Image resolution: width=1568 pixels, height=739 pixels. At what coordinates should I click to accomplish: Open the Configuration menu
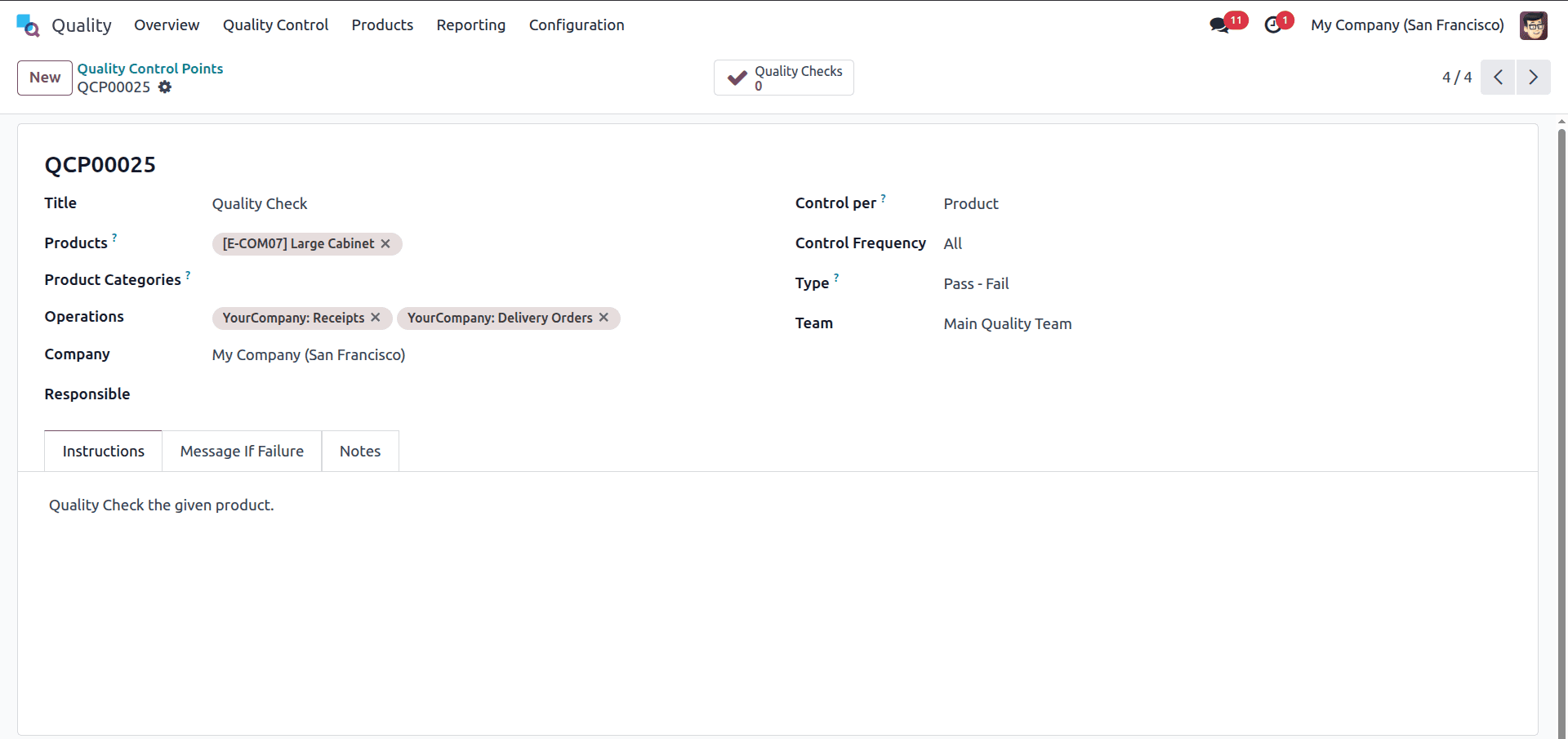(x=576, y=24)
